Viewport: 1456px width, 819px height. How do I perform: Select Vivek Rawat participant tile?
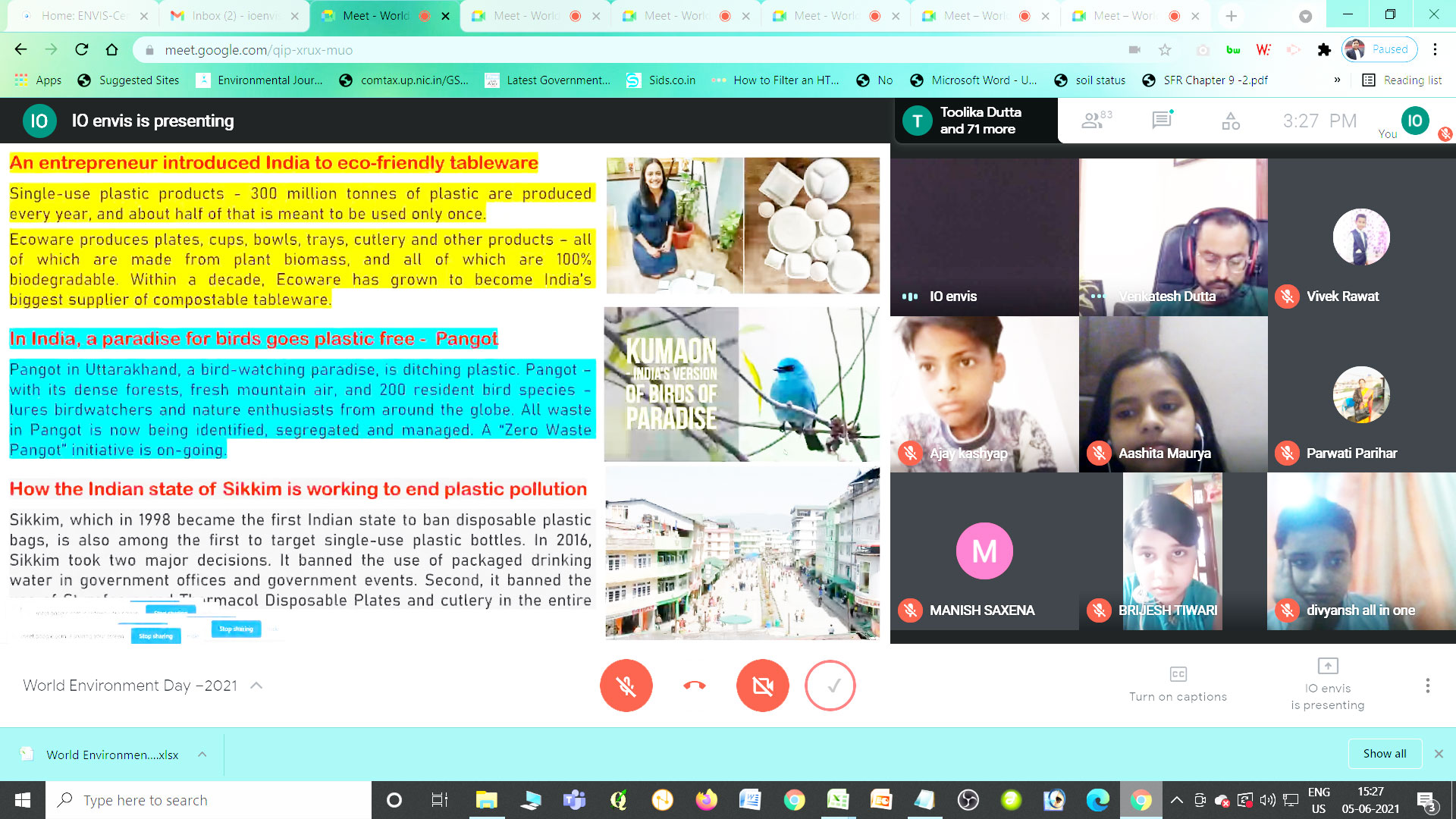pyautogui.click(x=1361, y=237)
